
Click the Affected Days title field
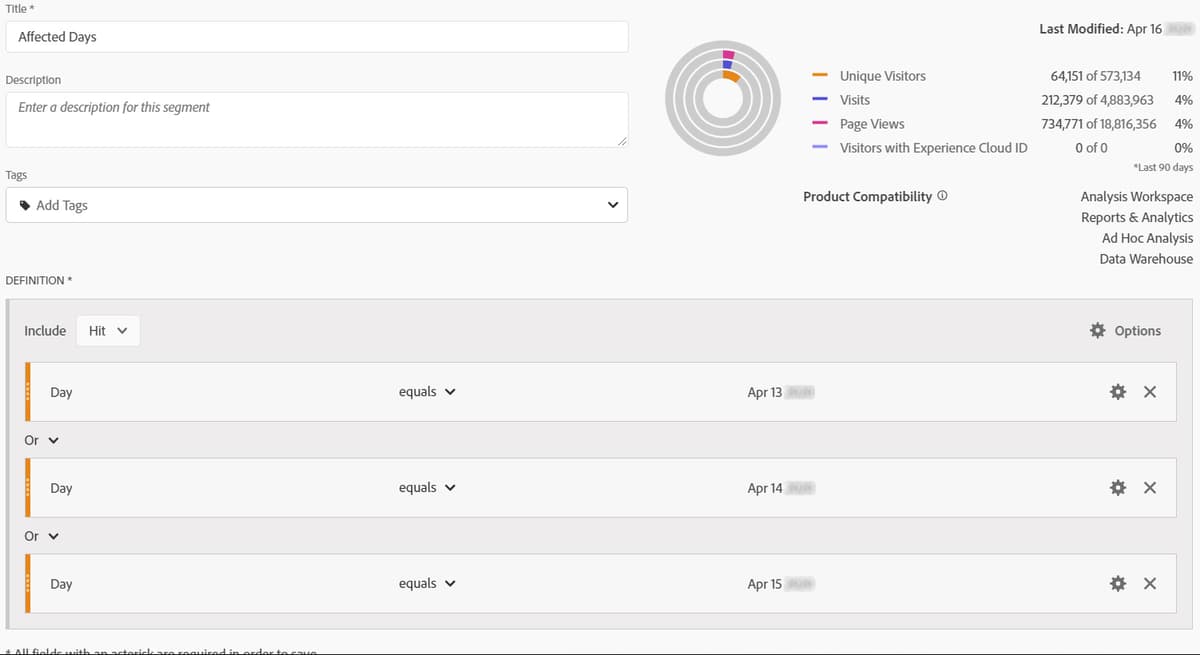coord(300,36)
